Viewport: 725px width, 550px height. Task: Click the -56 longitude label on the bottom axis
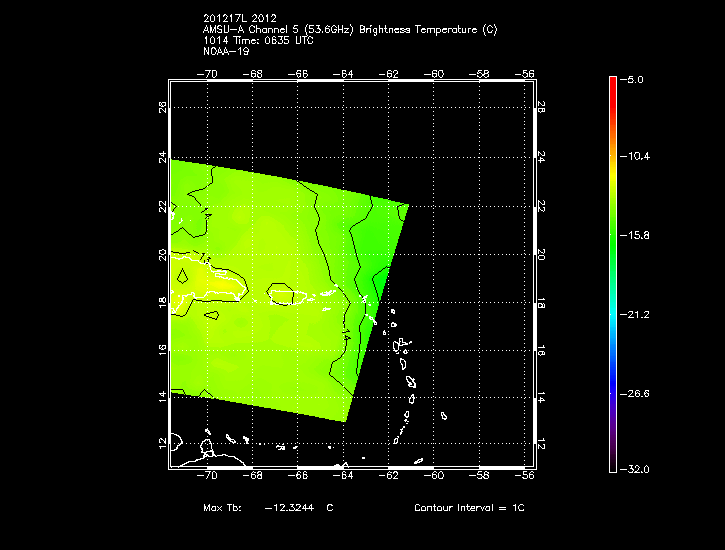pyautogui.click(x=525, y=477)
